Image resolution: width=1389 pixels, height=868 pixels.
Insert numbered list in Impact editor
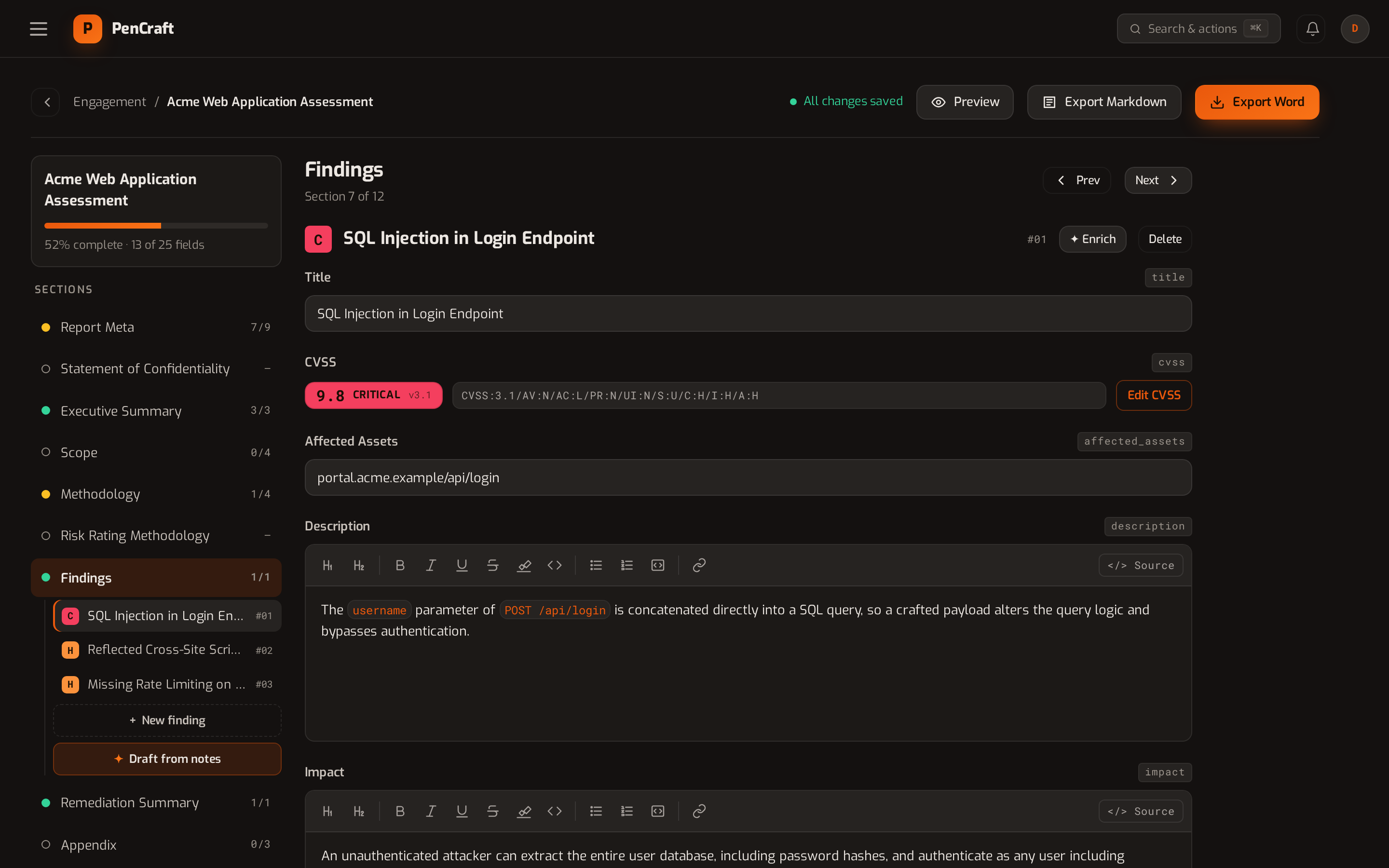(x=627, y=811)
